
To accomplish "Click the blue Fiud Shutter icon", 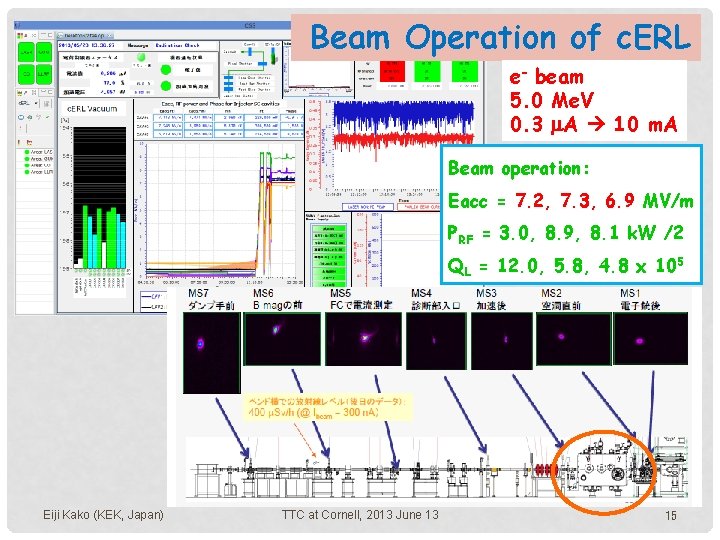I will pos(263,63).
